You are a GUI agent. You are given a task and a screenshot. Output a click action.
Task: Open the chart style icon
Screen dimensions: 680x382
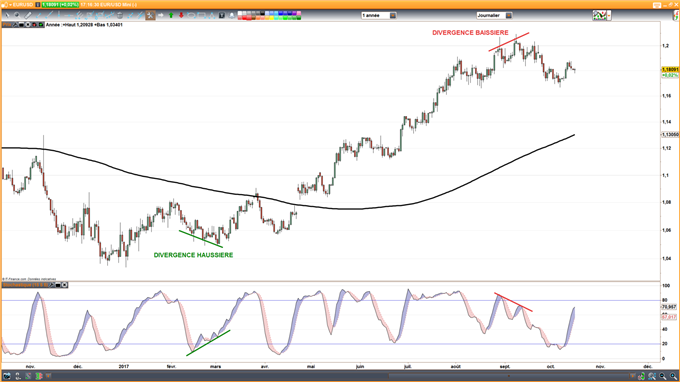click(600, 15)
